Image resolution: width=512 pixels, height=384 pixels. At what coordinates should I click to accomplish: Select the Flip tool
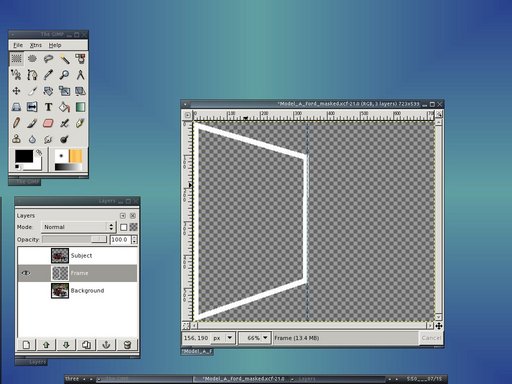point(32,107)
